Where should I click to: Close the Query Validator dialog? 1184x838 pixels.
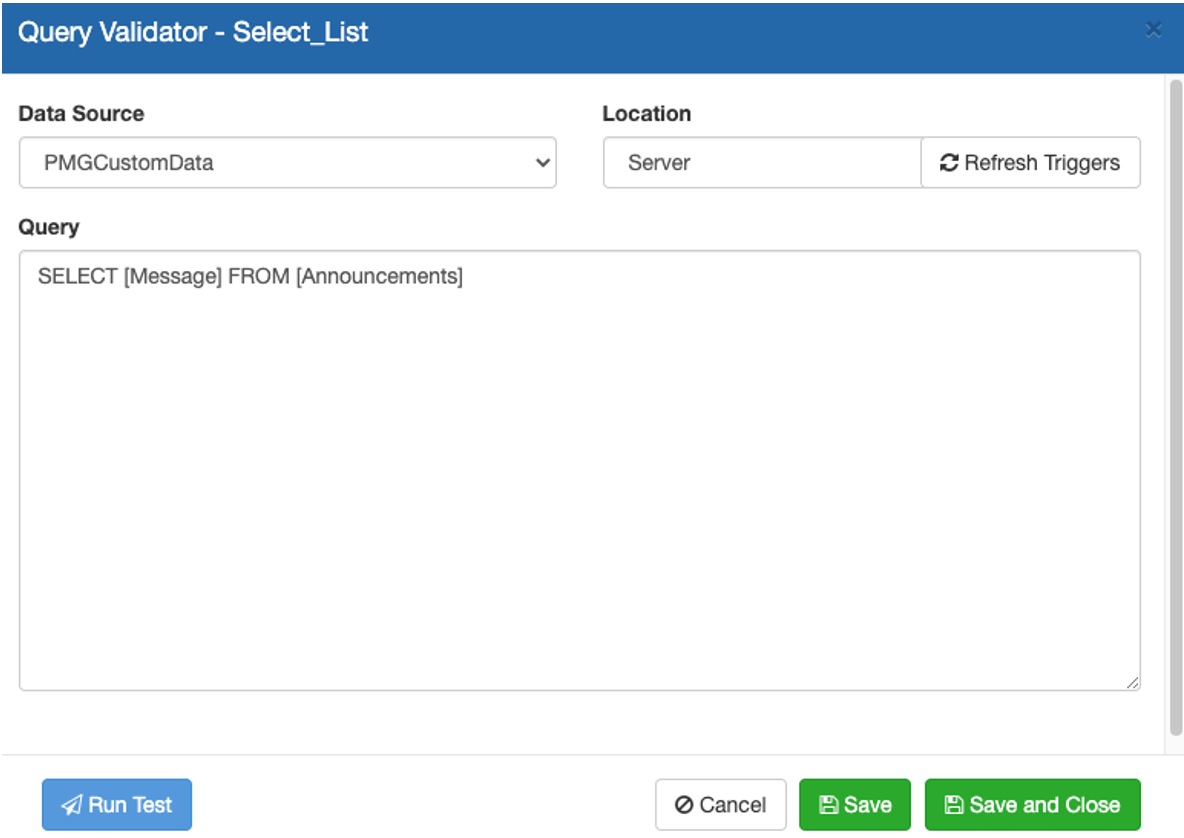[x=1153, y=29]
